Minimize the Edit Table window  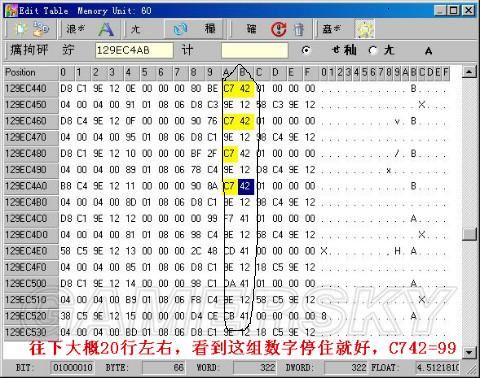(441, 11)
